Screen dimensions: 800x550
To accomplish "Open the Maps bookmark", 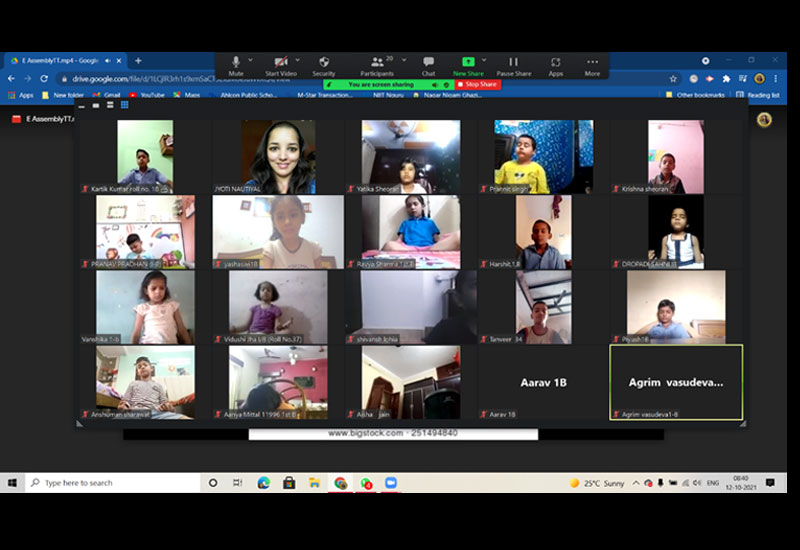I will point(187,95).
